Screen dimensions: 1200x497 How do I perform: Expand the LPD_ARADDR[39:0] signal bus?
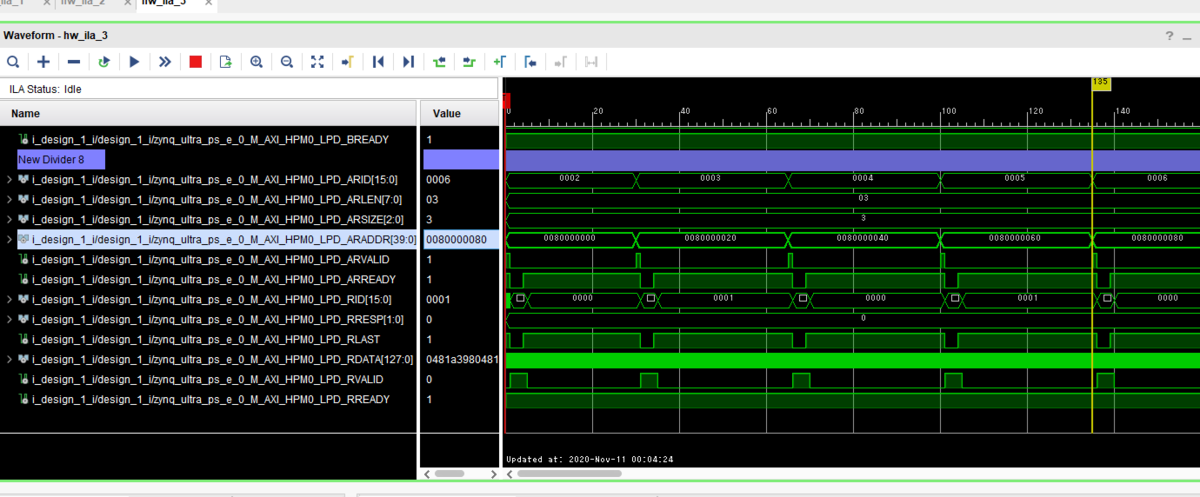click(x=10, y=240)
